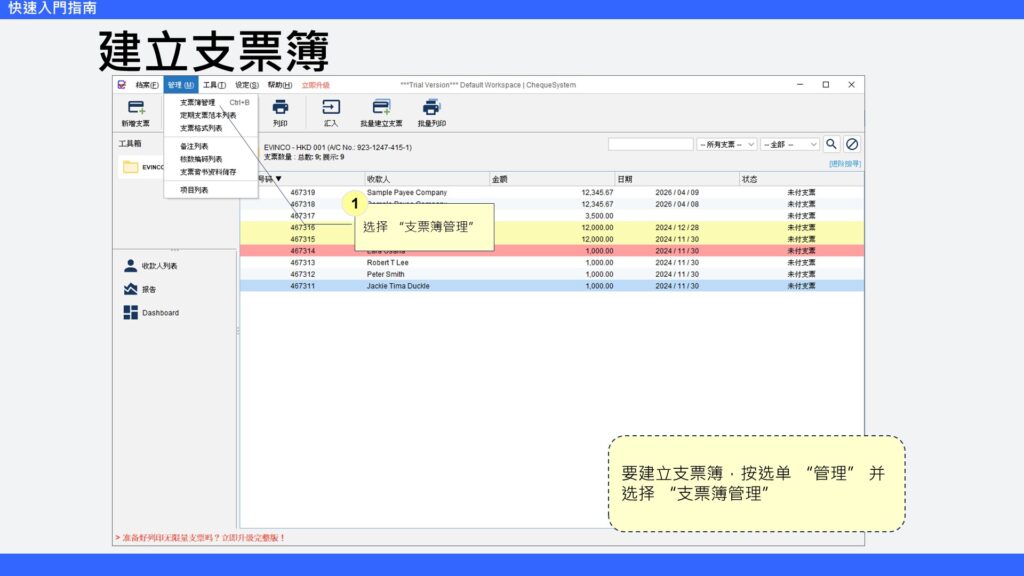Open the 帮助(H) menu
This screenshot has width=1024, height=576.
[x=280, y=85]
